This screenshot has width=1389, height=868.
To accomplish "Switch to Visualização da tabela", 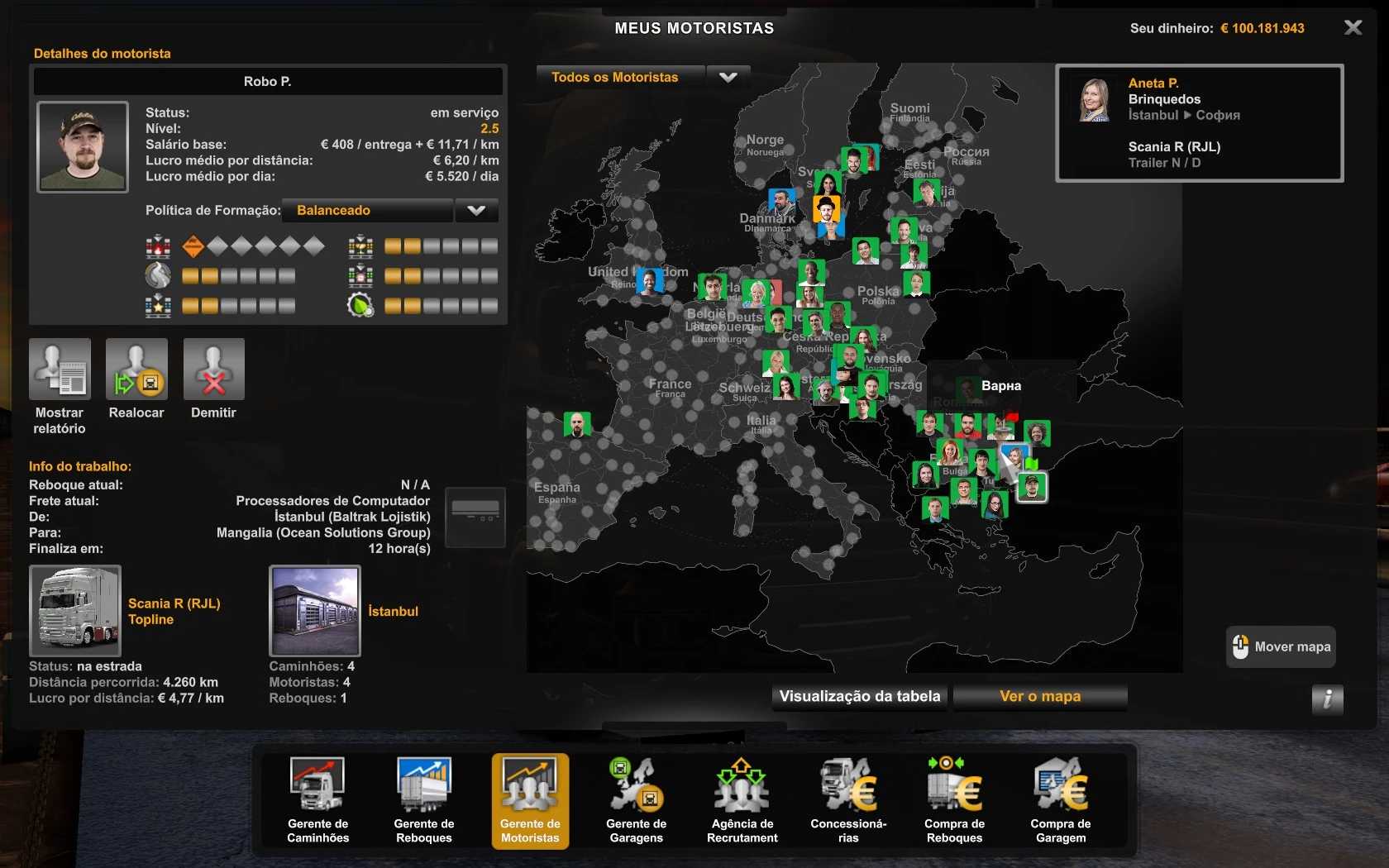I will coord(859,696).
